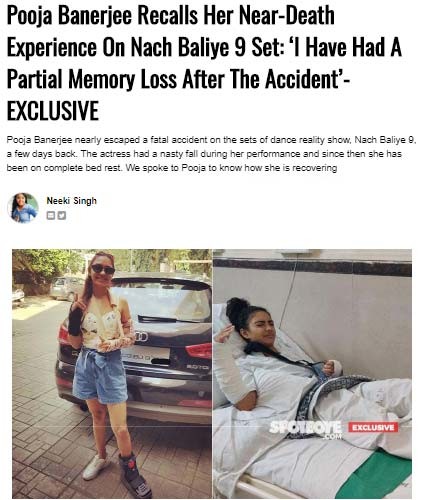Viewport: 424px width, 500px height.
Task: Open the left photo beside the car
Action: (112, 374)
